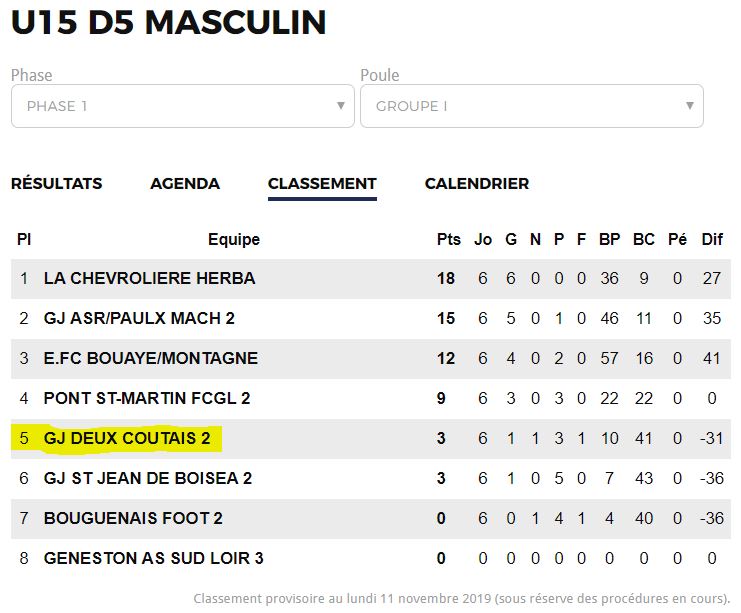Select the Classement tab
Viewport: 741px width, 613px height.
coord(322,184)
